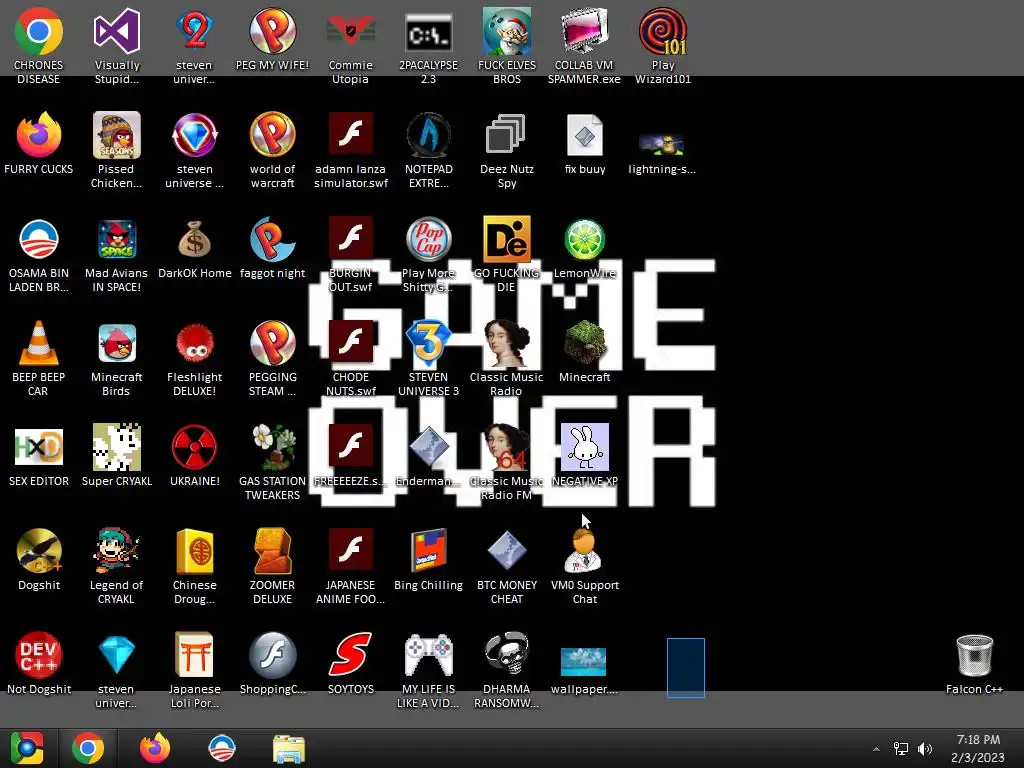Open the Falcon C++ recycle bin icon
Image resolution: width=1024 pixels, height=768 pixels.
[x=974, y=654]
